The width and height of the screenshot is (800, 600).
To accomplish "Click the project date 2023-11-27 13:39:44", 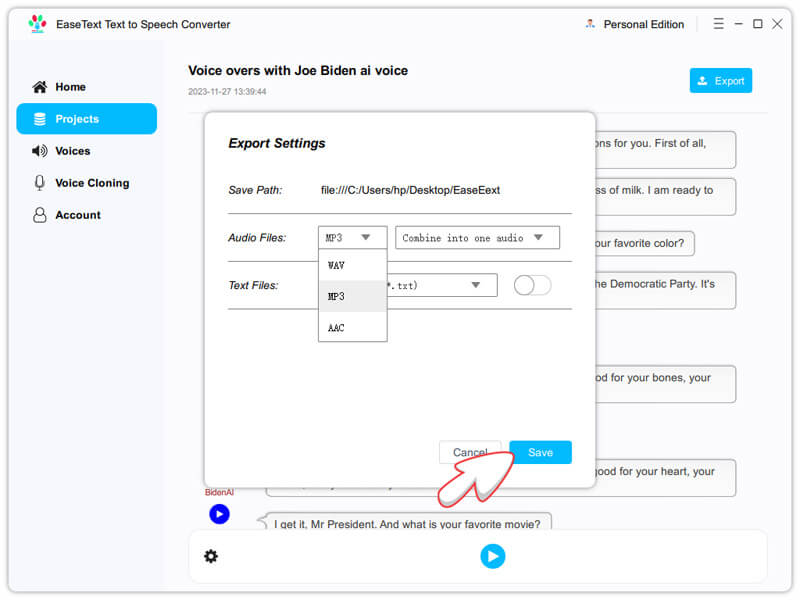I will [x=227, y=92].
